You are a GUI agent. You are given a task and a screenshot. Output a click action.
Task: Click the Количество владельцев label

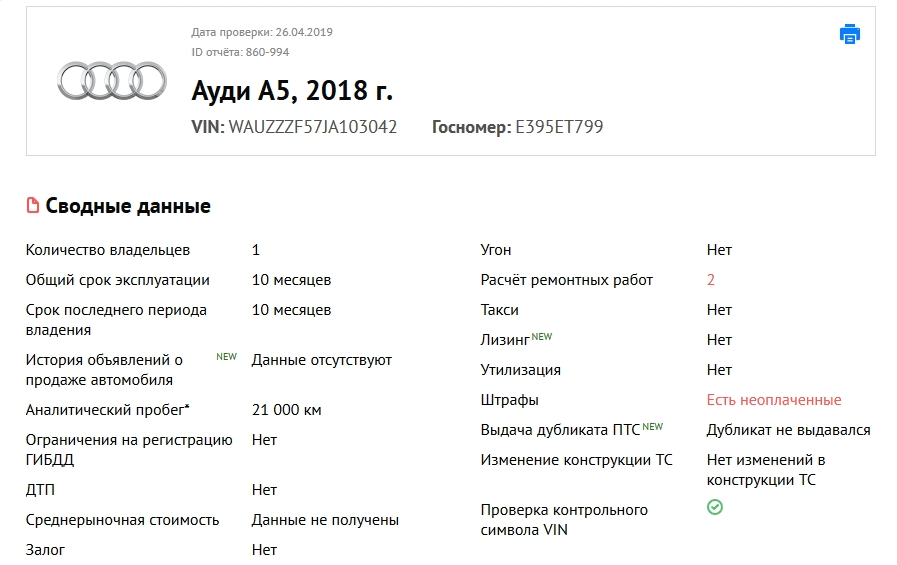(108, 250)
